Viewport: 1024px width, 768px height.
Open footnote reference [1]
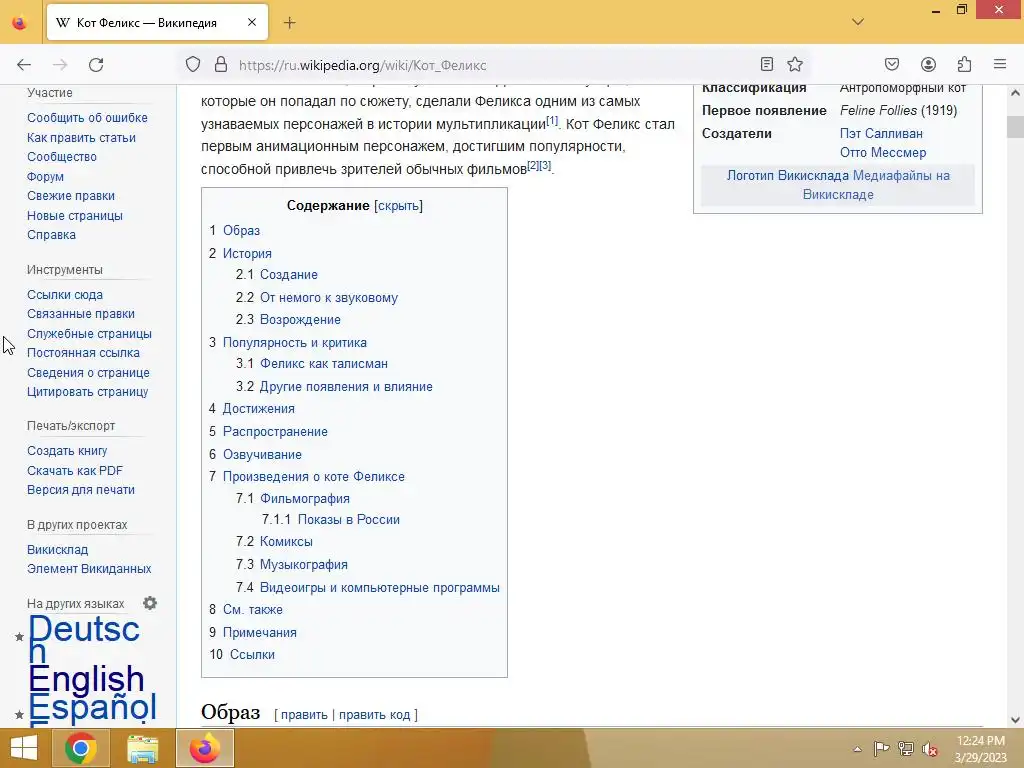pyautogui.click(x=552, y=120)
